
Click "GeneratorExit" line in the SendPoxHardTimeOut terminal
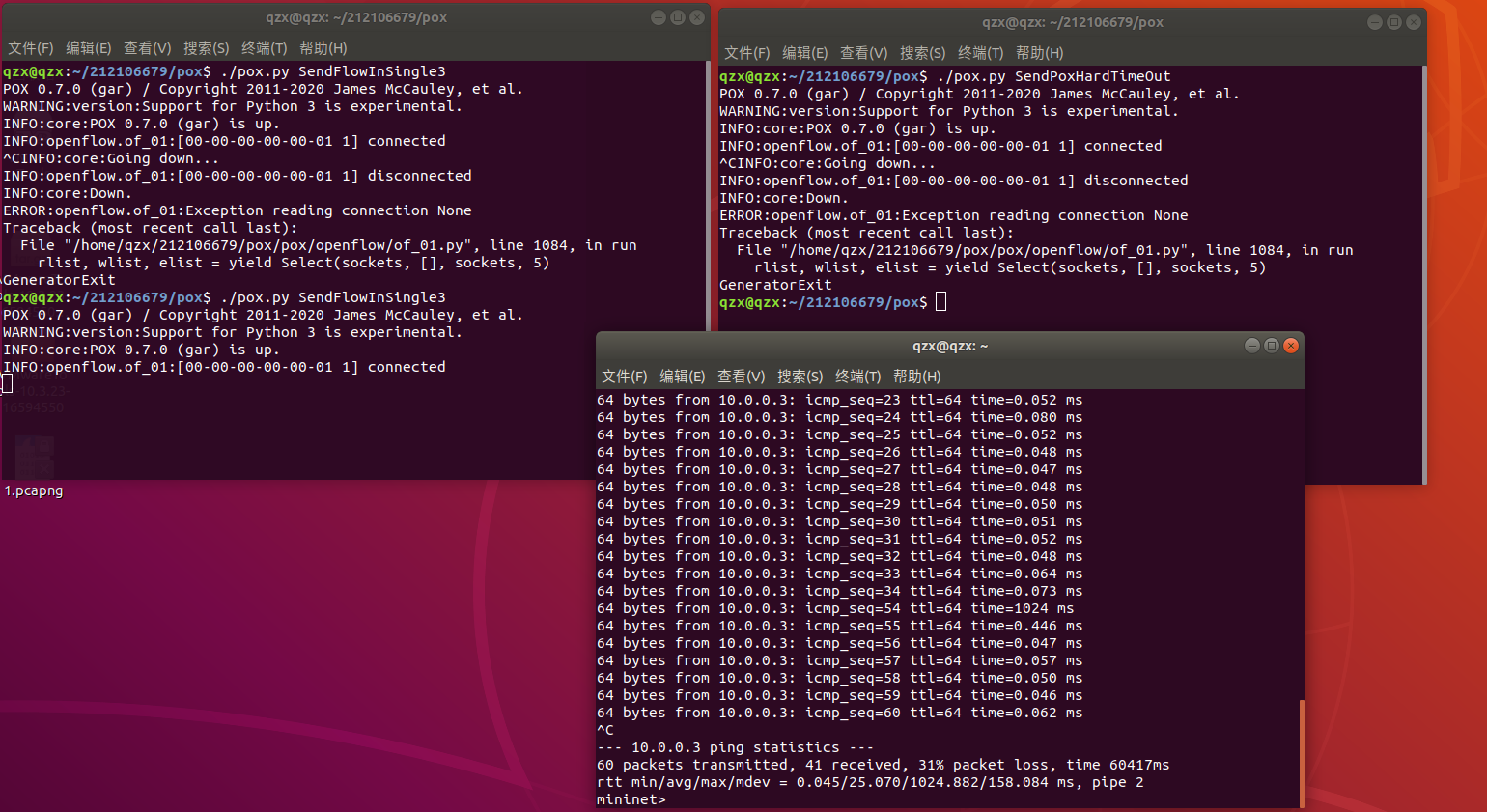click(775, 285)
